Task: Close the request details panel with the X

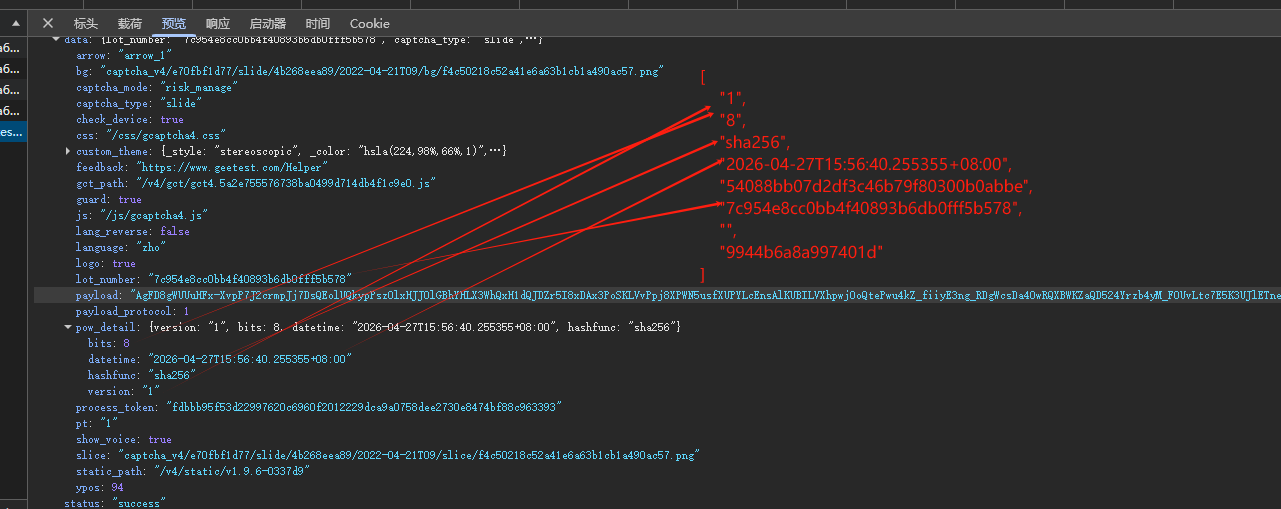Action: pos(47,23)
